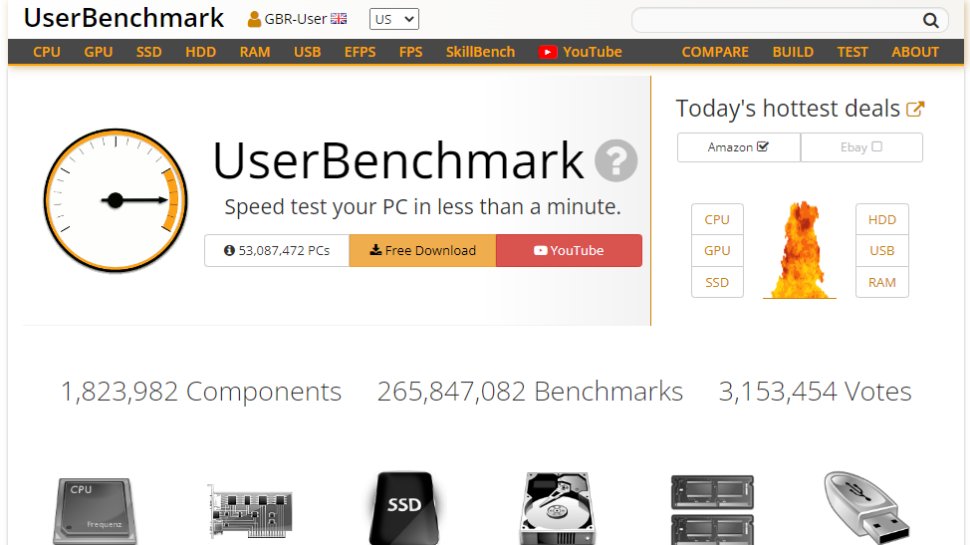The width and height of the screenshot is (970, 545).
Task: Open the TEST navigation item
Action: pos(852,52)
